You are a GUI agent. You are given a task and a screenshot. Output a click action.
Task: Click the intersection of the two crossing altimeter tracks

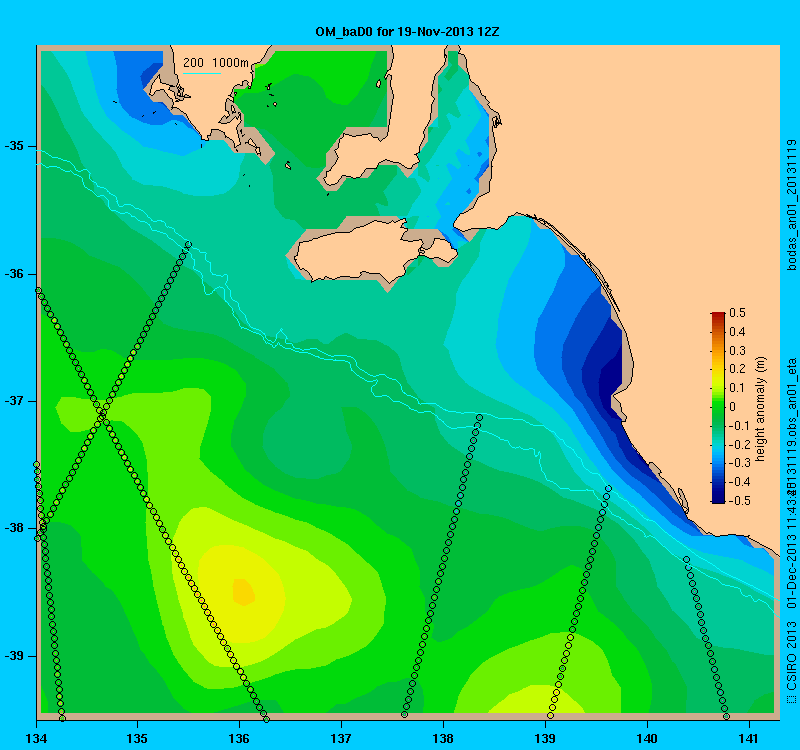tap(102, 416)
